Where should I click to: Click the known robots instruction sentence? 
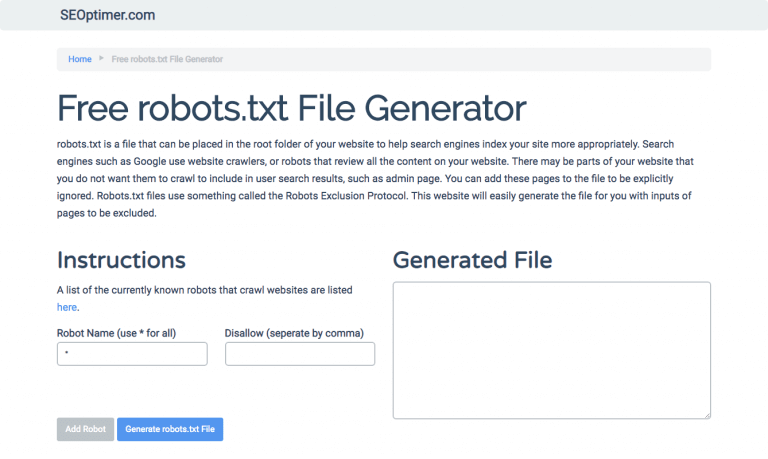(205, 290)
